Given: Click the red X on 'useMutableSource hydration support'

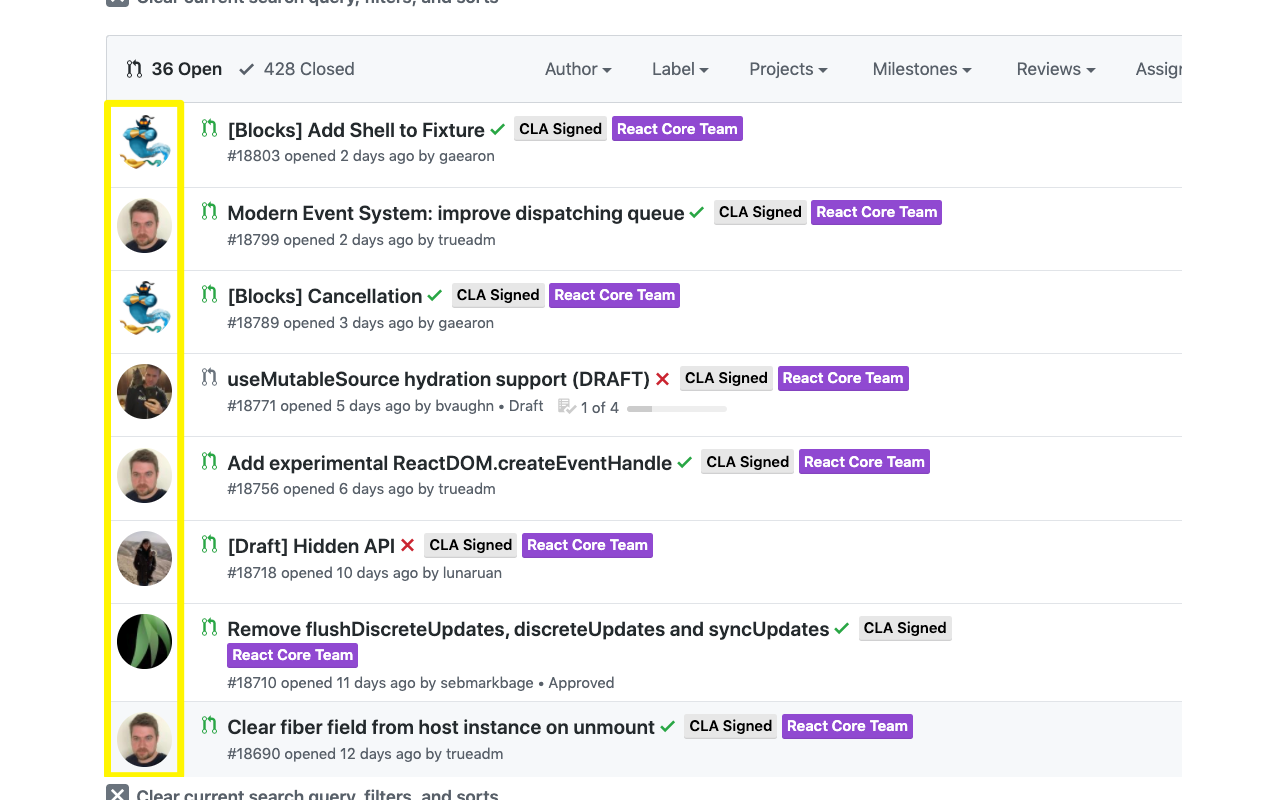Looking at the screenshot, I should tap(662, 379).
